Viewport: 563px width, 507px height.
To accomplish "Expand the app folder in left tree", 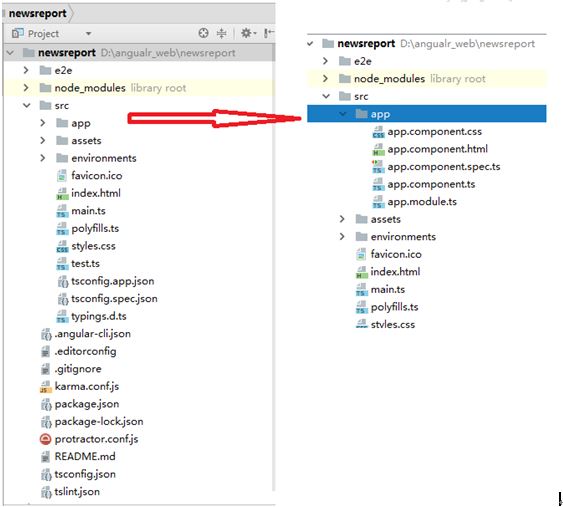I will 43,123.
